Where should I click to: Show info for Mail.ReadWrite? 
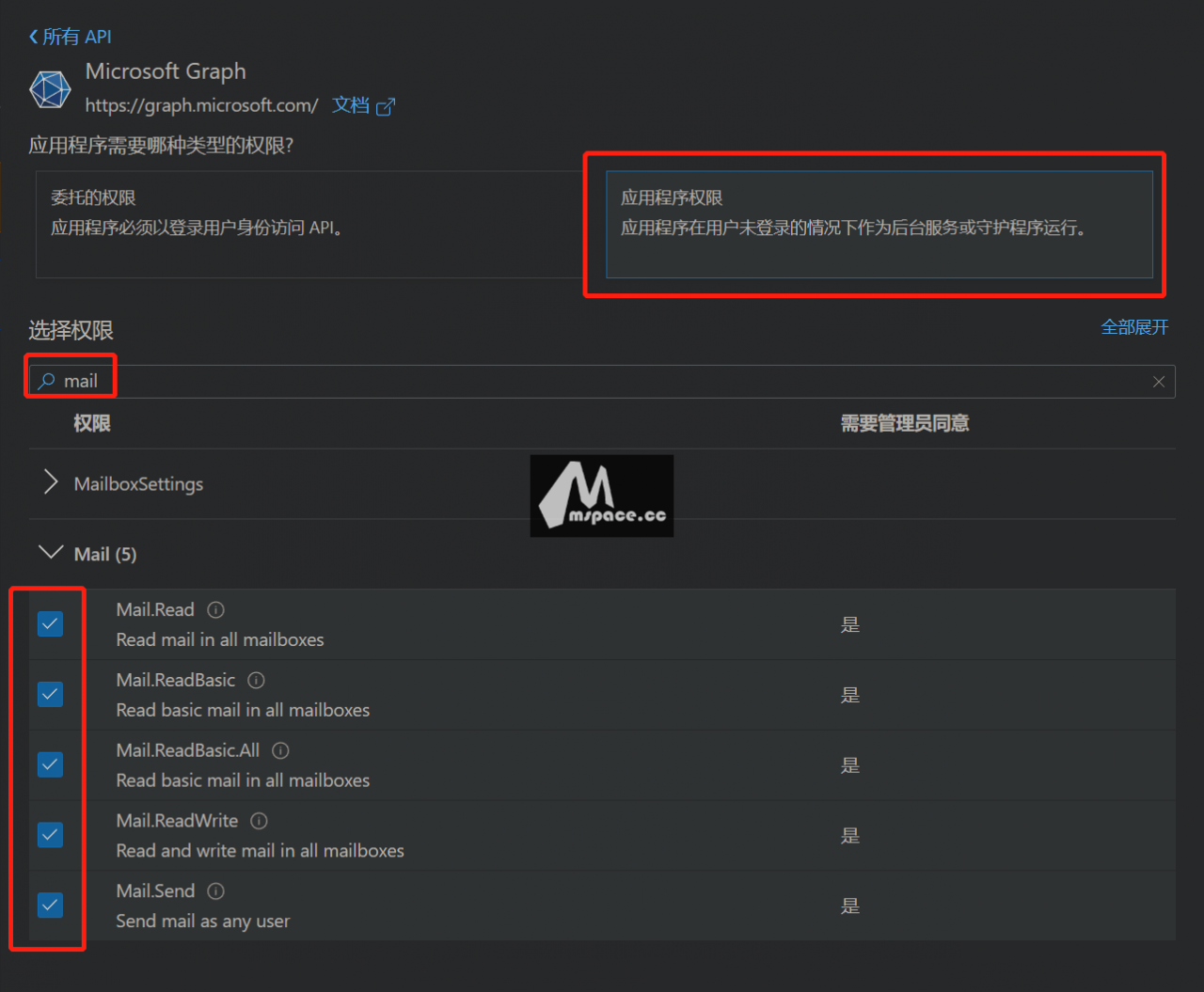click(x=259, y=821)
